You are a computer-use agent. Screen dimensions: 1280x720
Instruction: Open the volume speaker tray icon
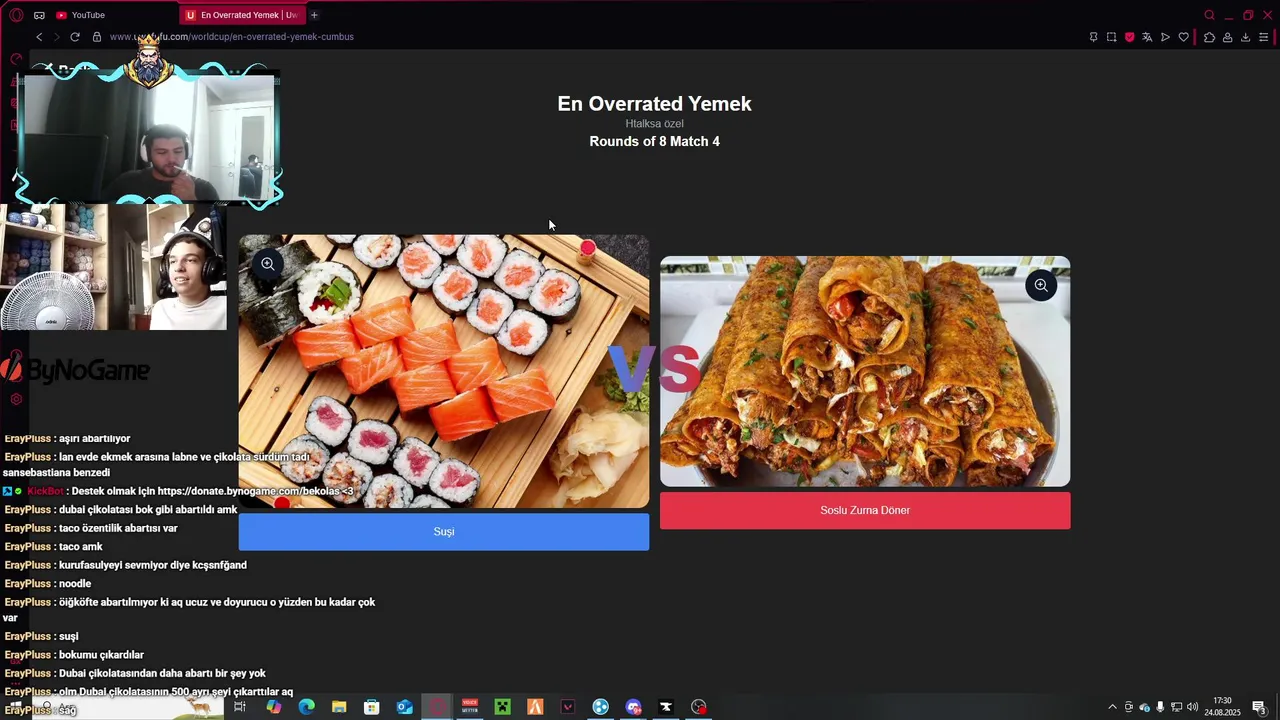click(1192, 707)
